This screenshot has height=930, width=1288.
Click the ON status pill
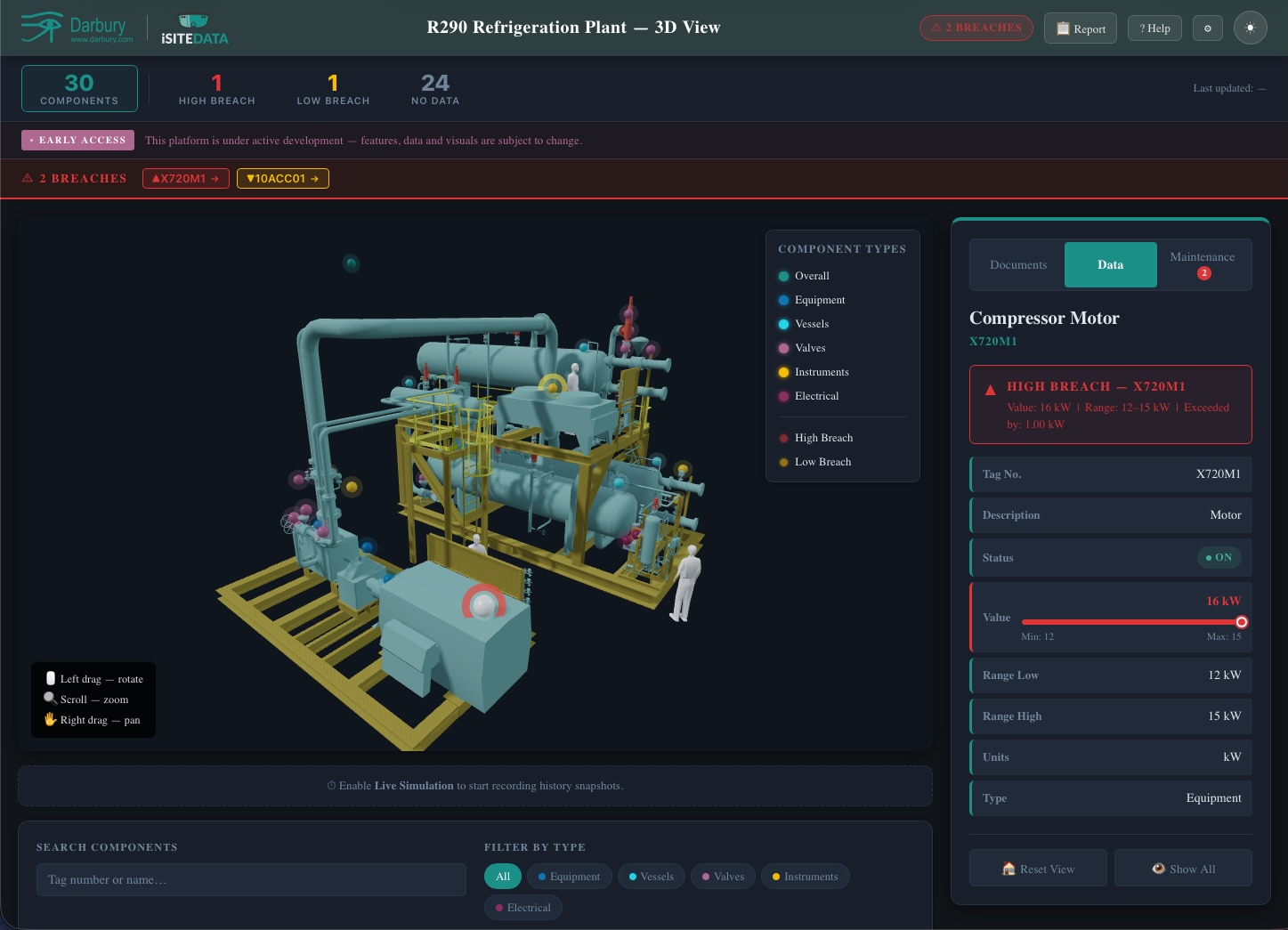click(x=1219, y=557)
